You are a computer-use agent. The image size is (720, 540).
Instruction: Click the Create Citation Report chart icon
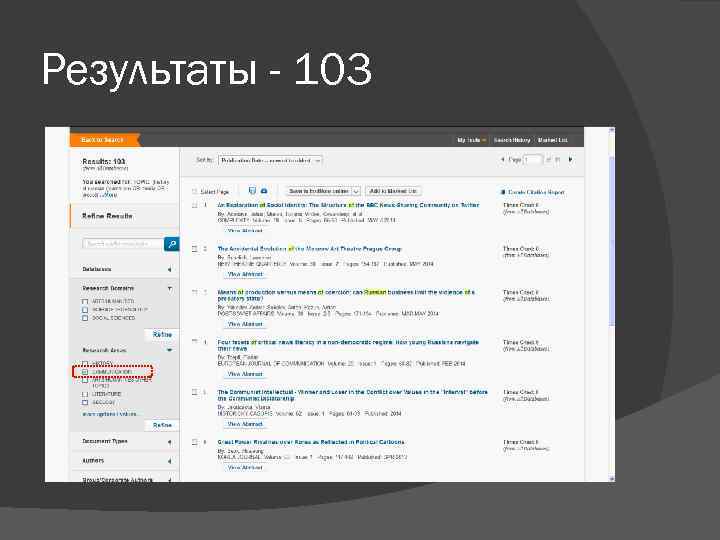coord(503,192)
